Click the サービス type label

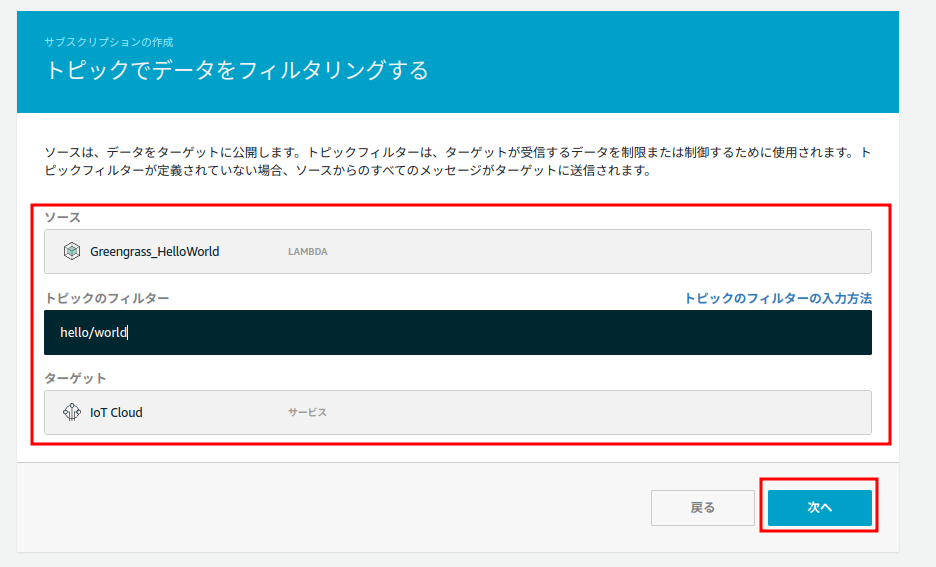(307, 412)
